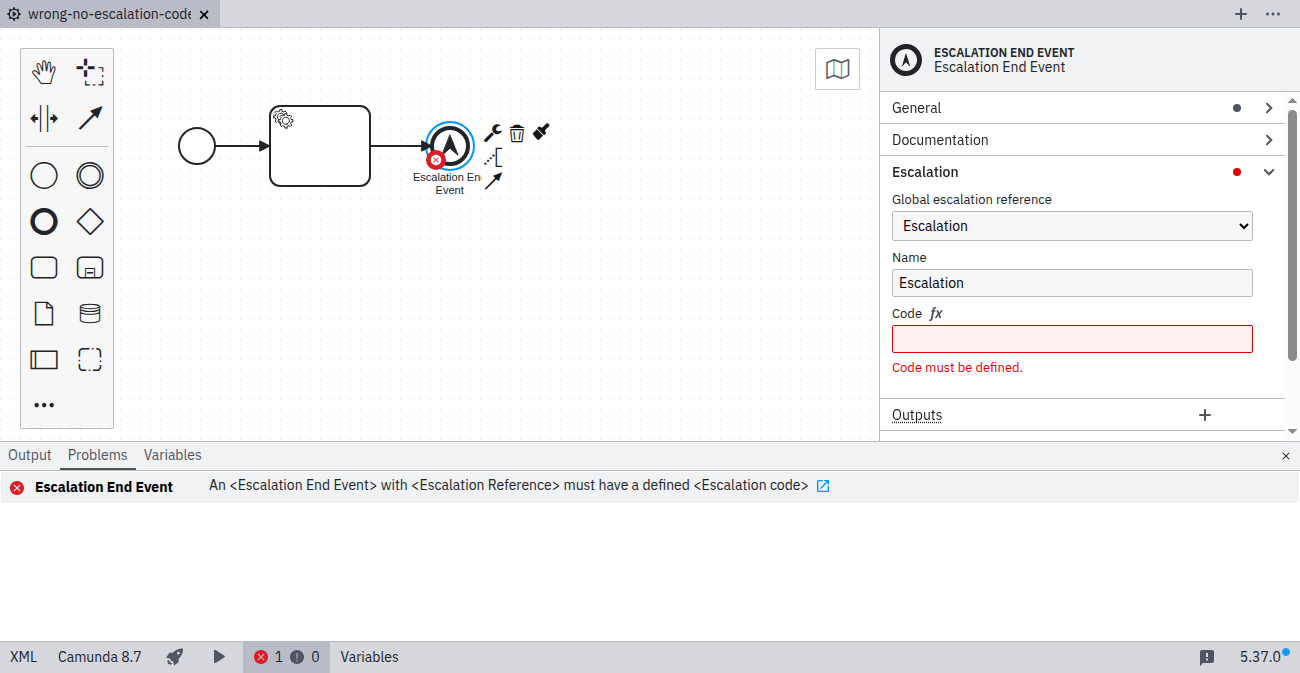Toggle the minimap on the canvas
1300x673 pixels.
pos(837,69)
